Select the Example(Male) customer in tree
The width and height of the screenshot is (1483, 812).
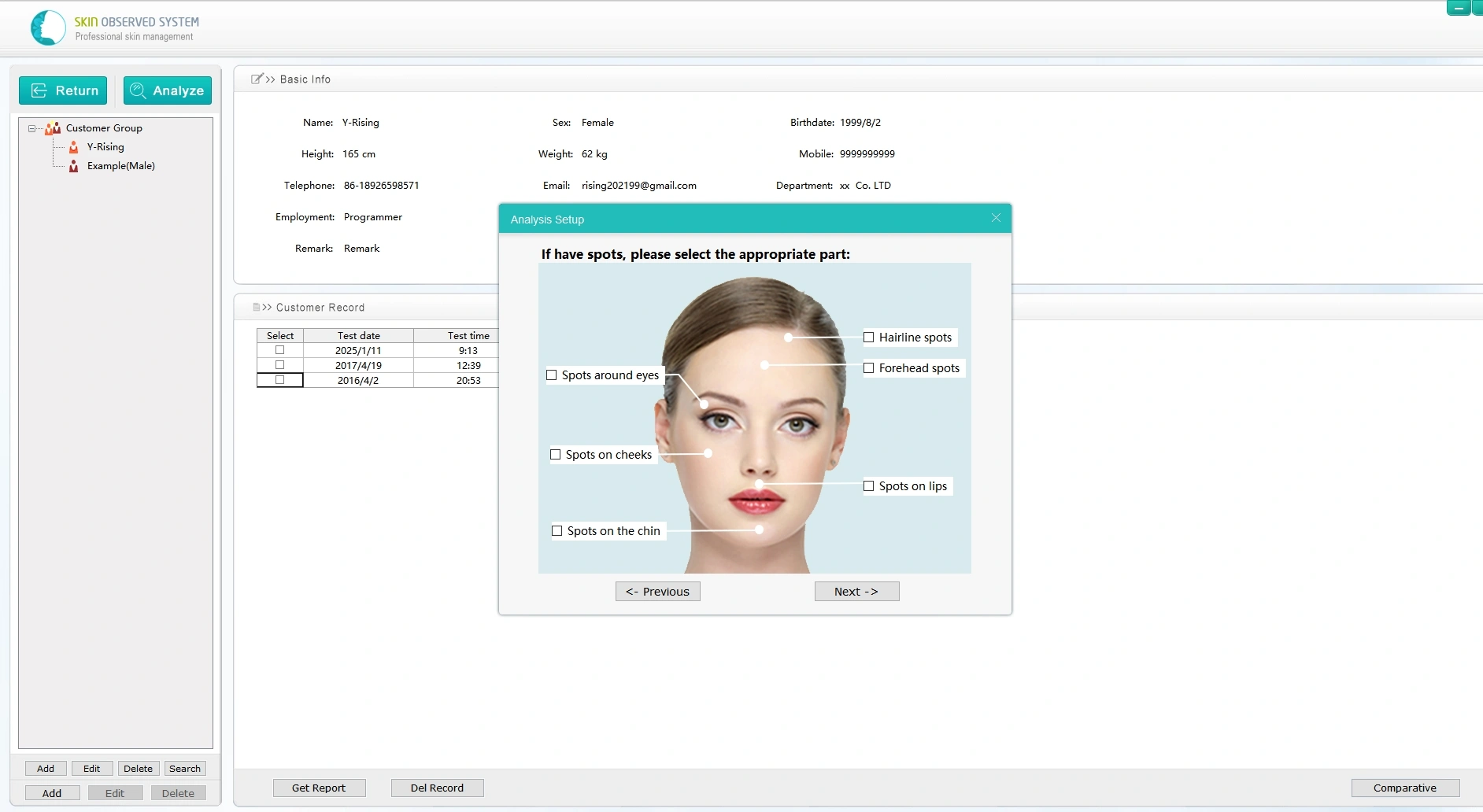pyautogui.click(x=120, y=166)
